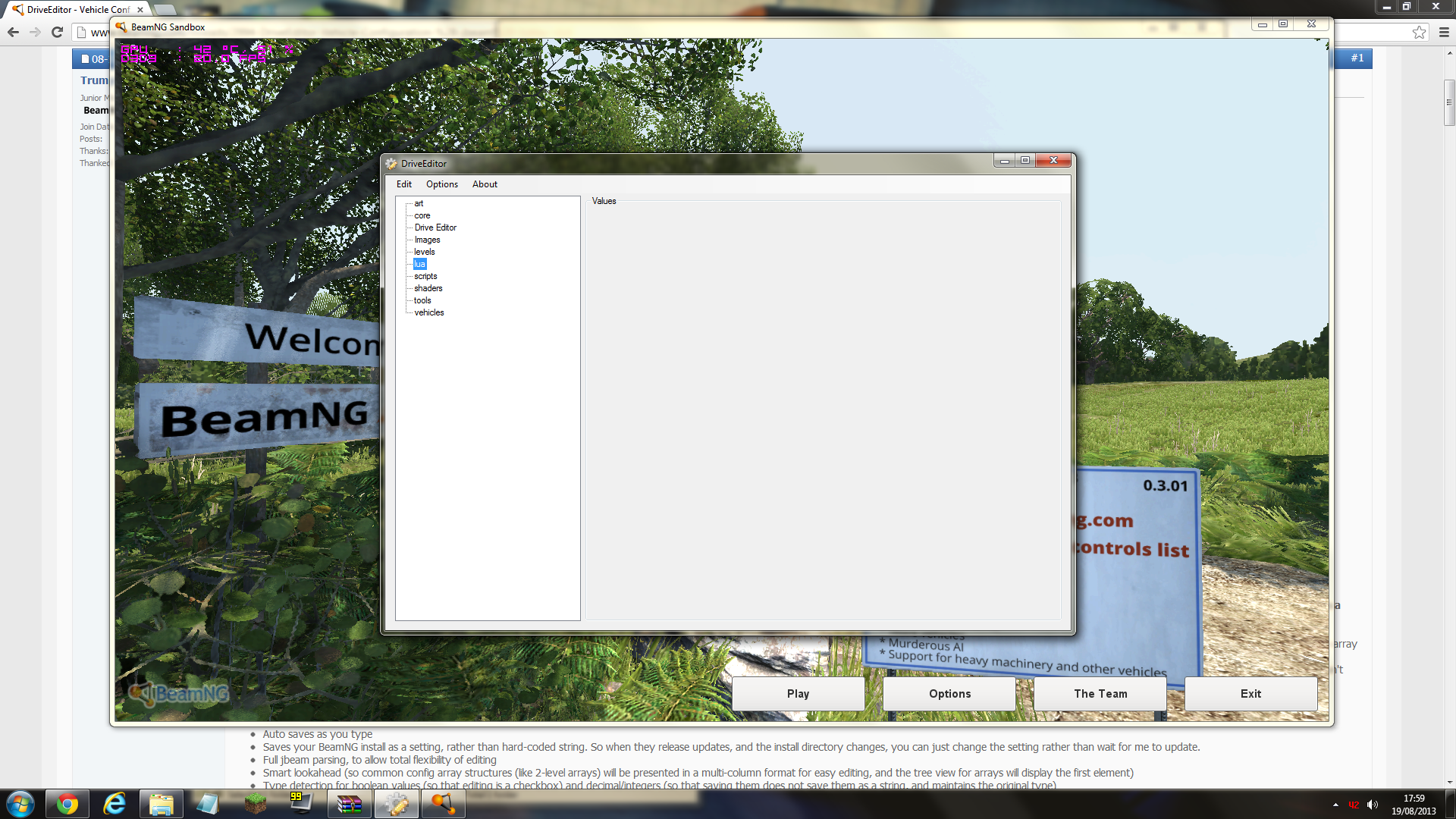Click the Play button in BeamNG

798,694
